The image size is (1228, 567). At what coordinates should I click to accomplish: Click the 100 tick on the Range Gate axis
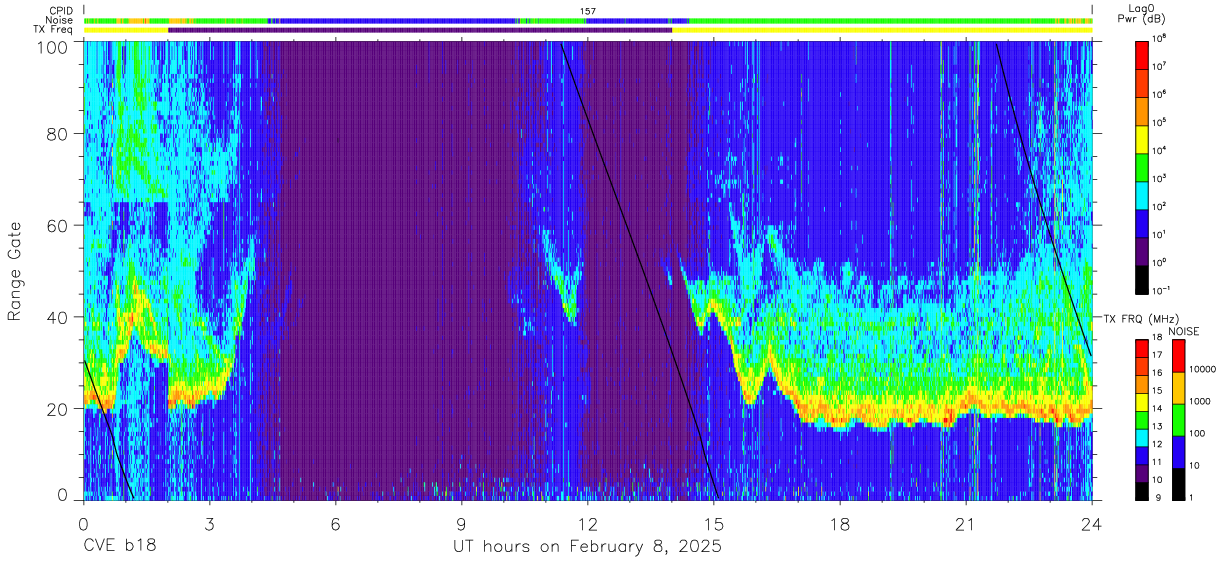tap(53, 46)
